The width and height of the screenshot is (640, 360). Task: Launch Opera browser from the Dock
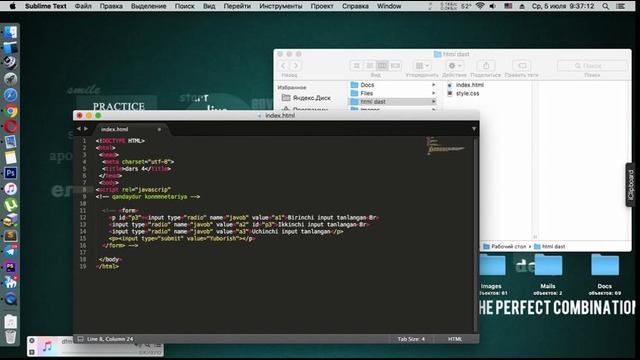(x=11, y=126)
